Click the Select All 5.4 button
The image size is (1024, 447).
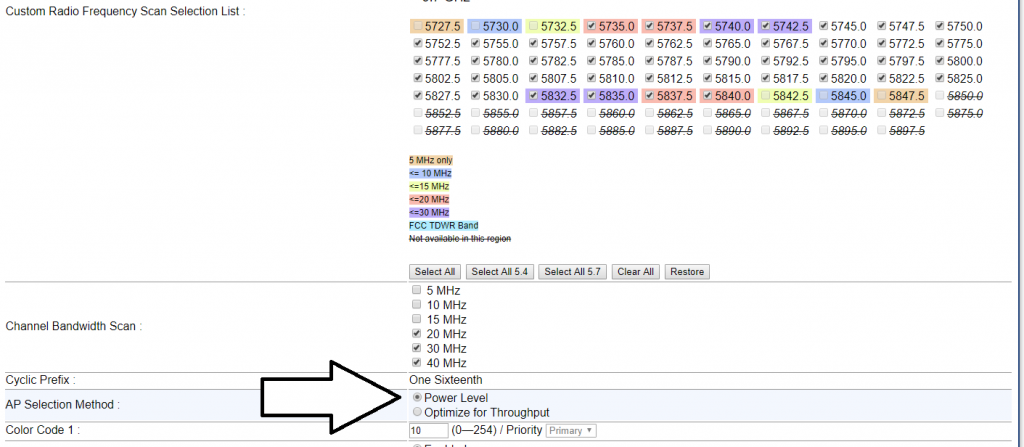pos(500,272)
